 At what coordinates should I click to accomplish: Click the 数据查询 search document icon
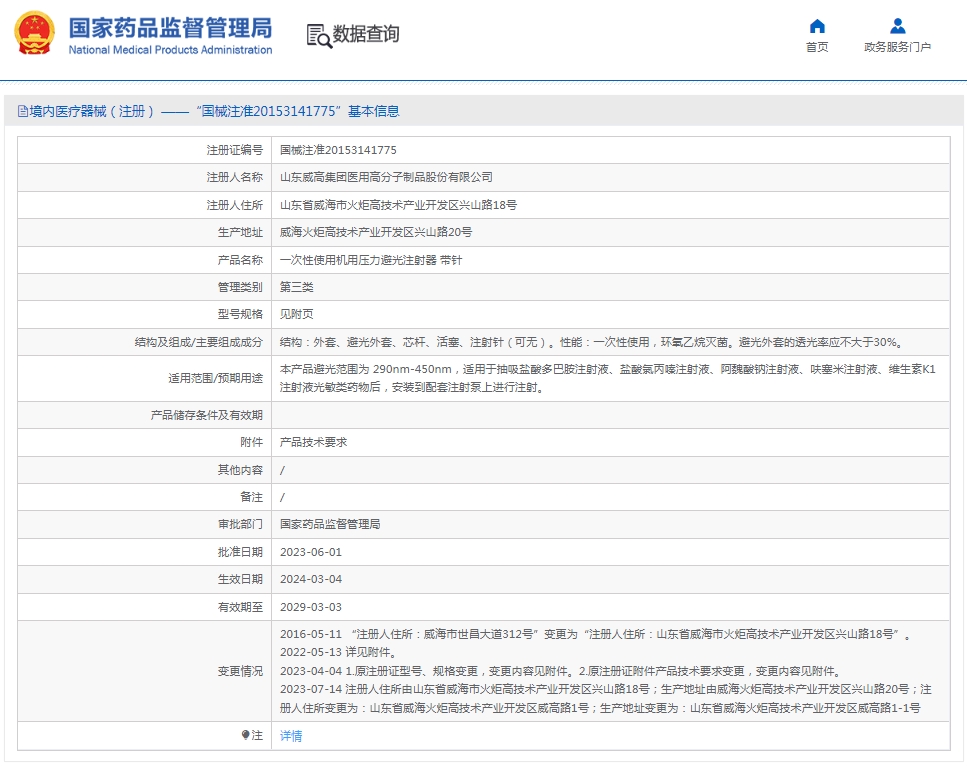coord(319,35)
